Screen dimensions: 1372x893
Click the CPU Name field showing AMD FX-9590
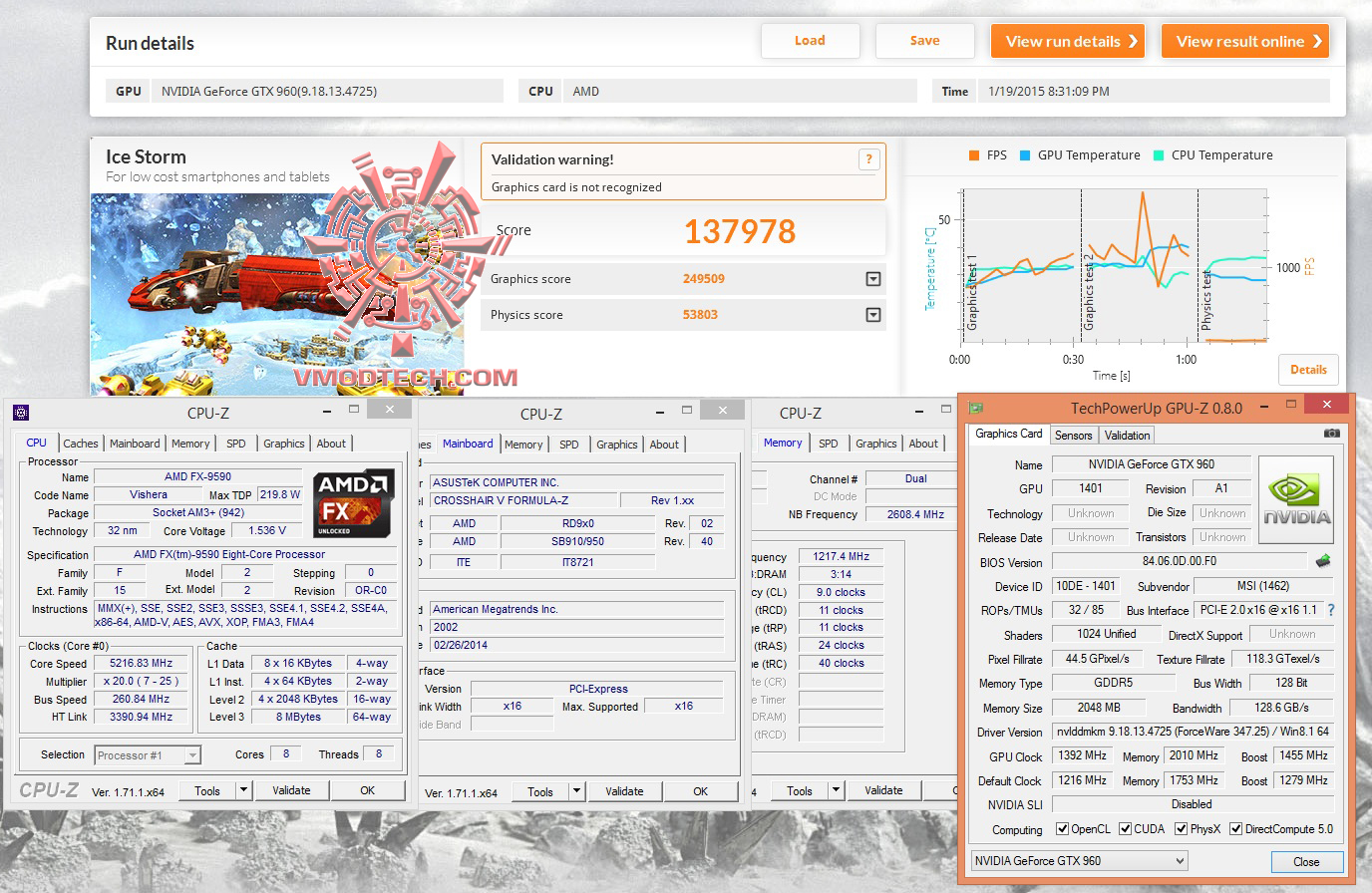(x=197, y=477)
